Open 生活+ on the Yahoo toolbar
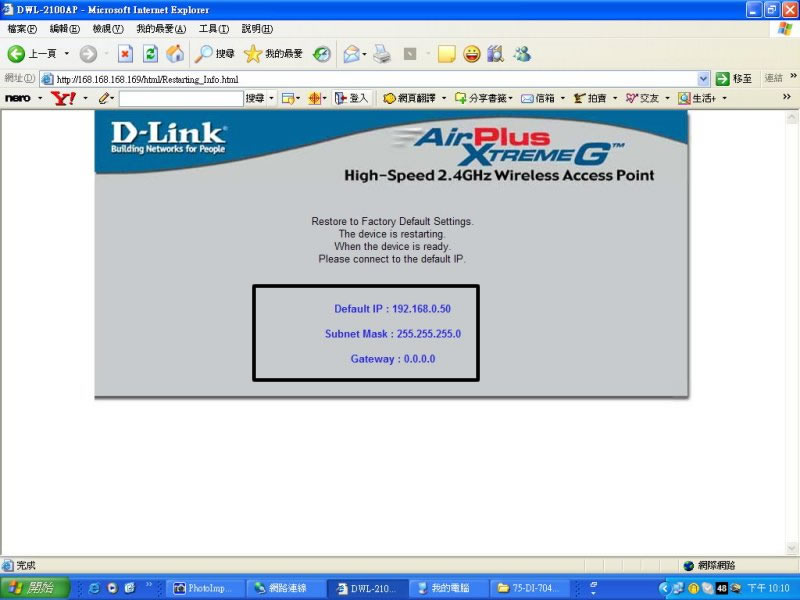 click(x=697, y=98)
